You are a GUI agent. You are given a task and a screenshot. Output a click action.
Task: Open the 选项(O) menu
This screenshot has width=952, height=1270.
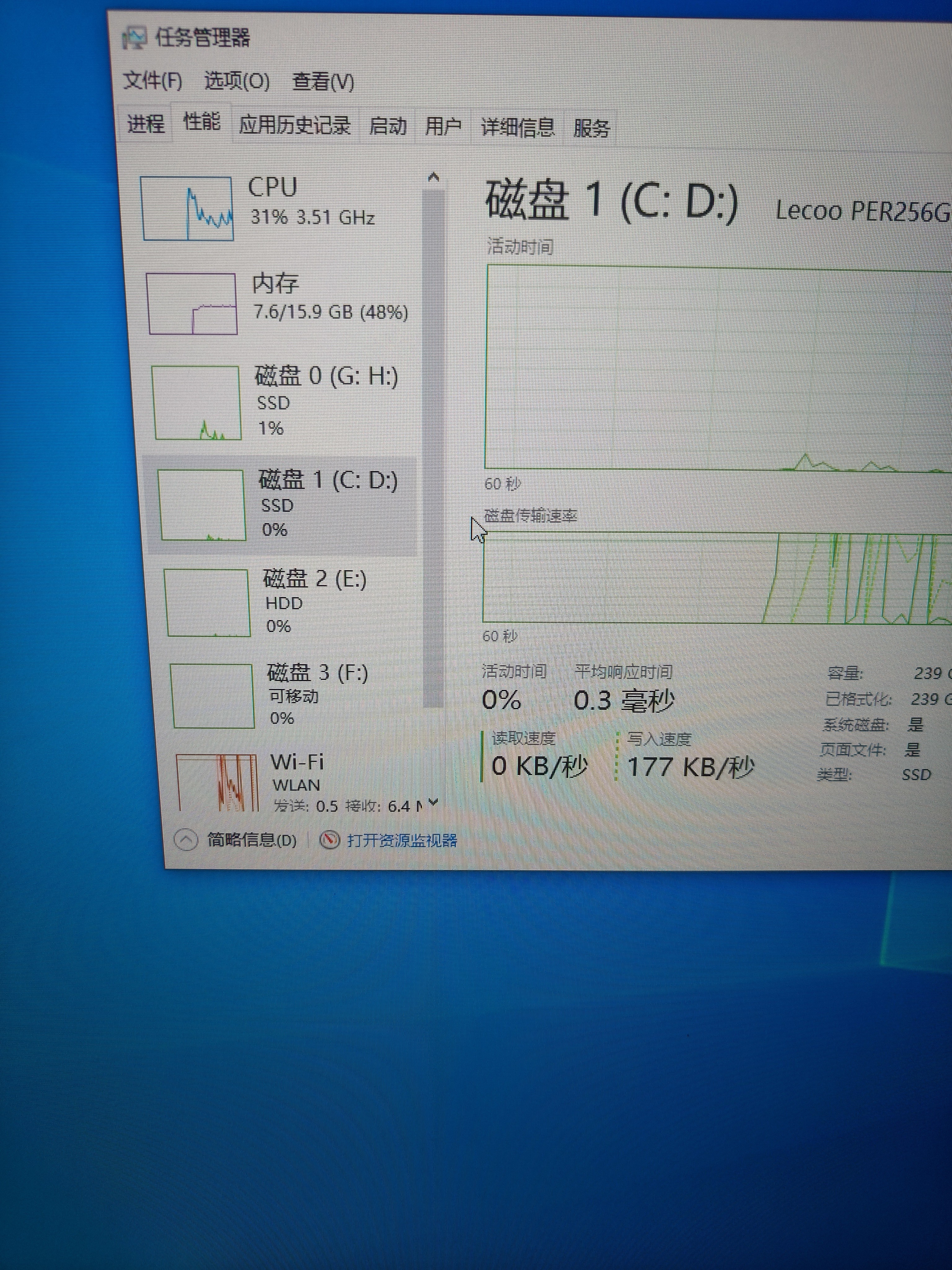tap(237, 81)
